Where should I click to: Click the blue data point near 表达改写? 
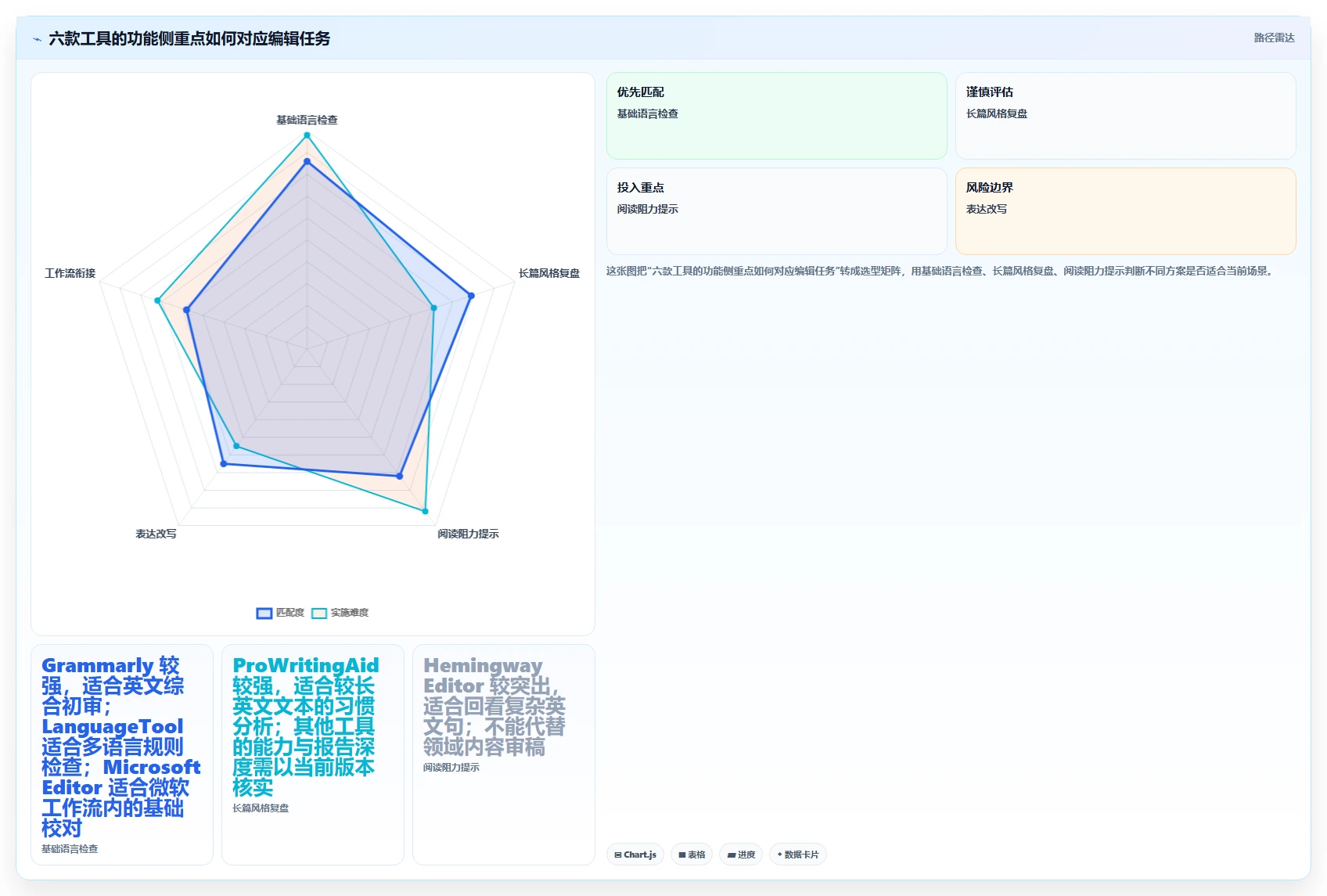pos(224,464)
